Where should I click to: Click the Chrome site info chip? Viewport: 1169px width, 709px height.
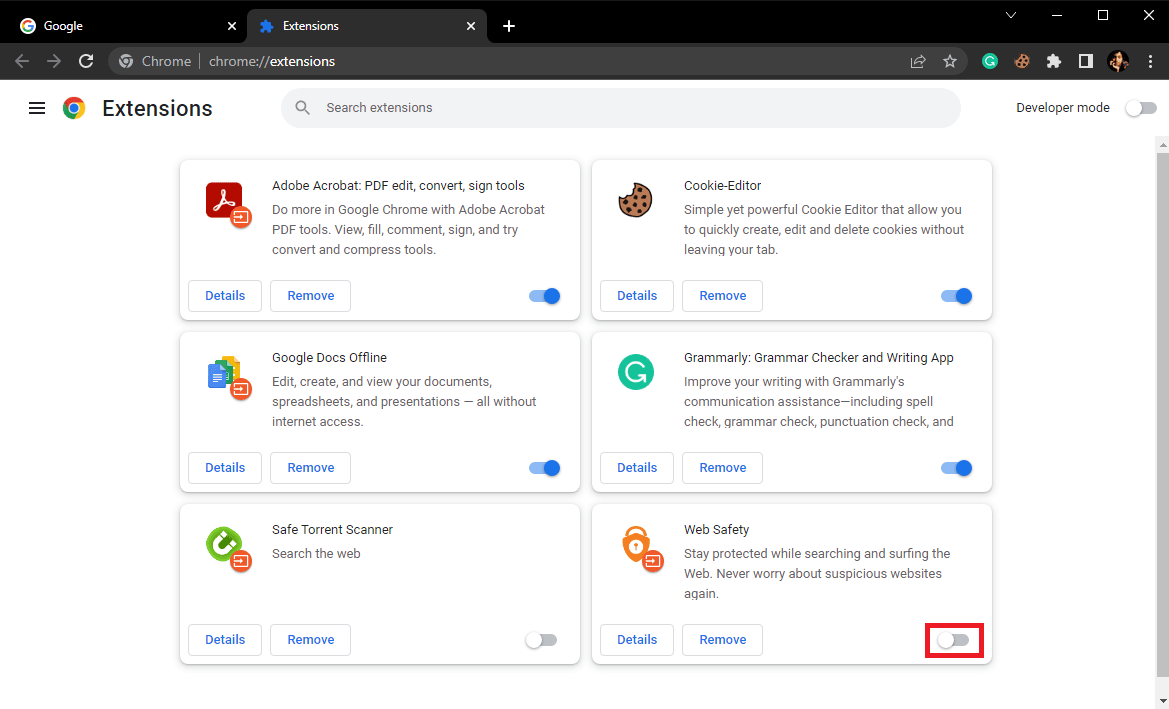pos(155,61)
